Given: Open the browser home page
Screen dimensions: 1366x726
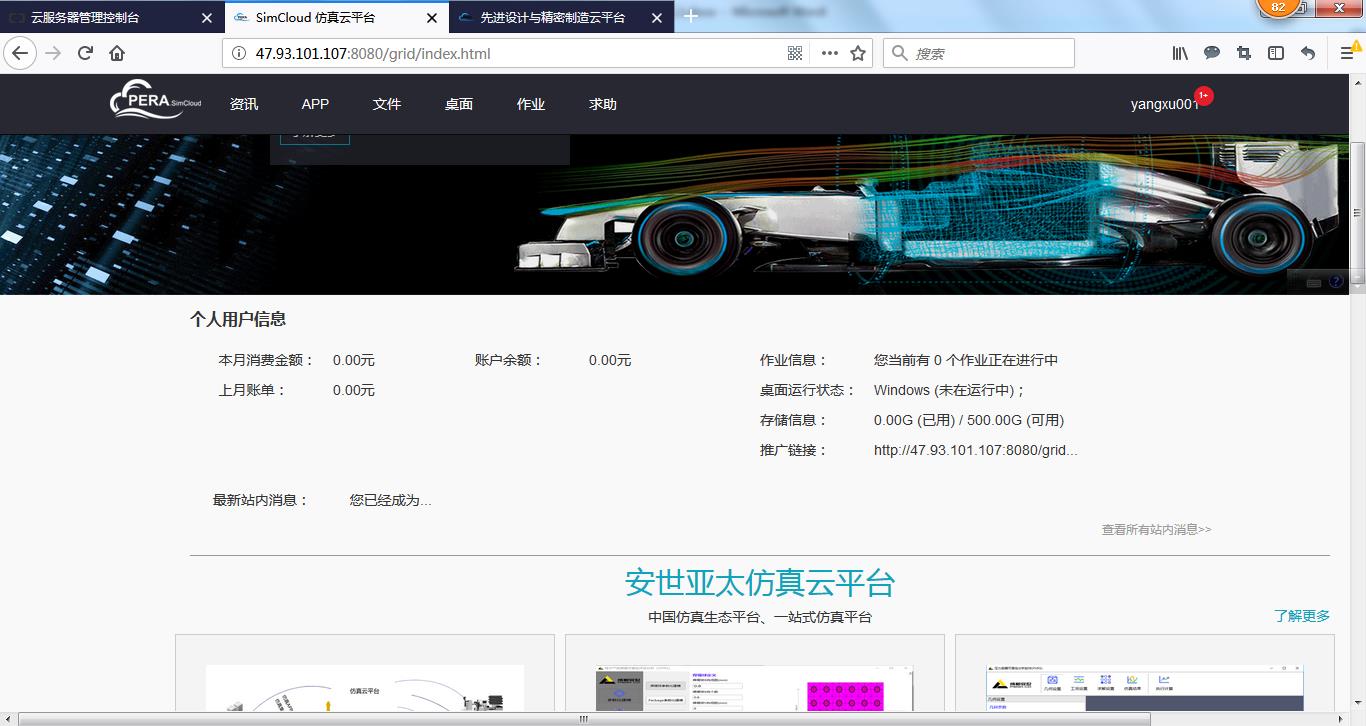Looking at the screenshot, I should click(117, 53).
